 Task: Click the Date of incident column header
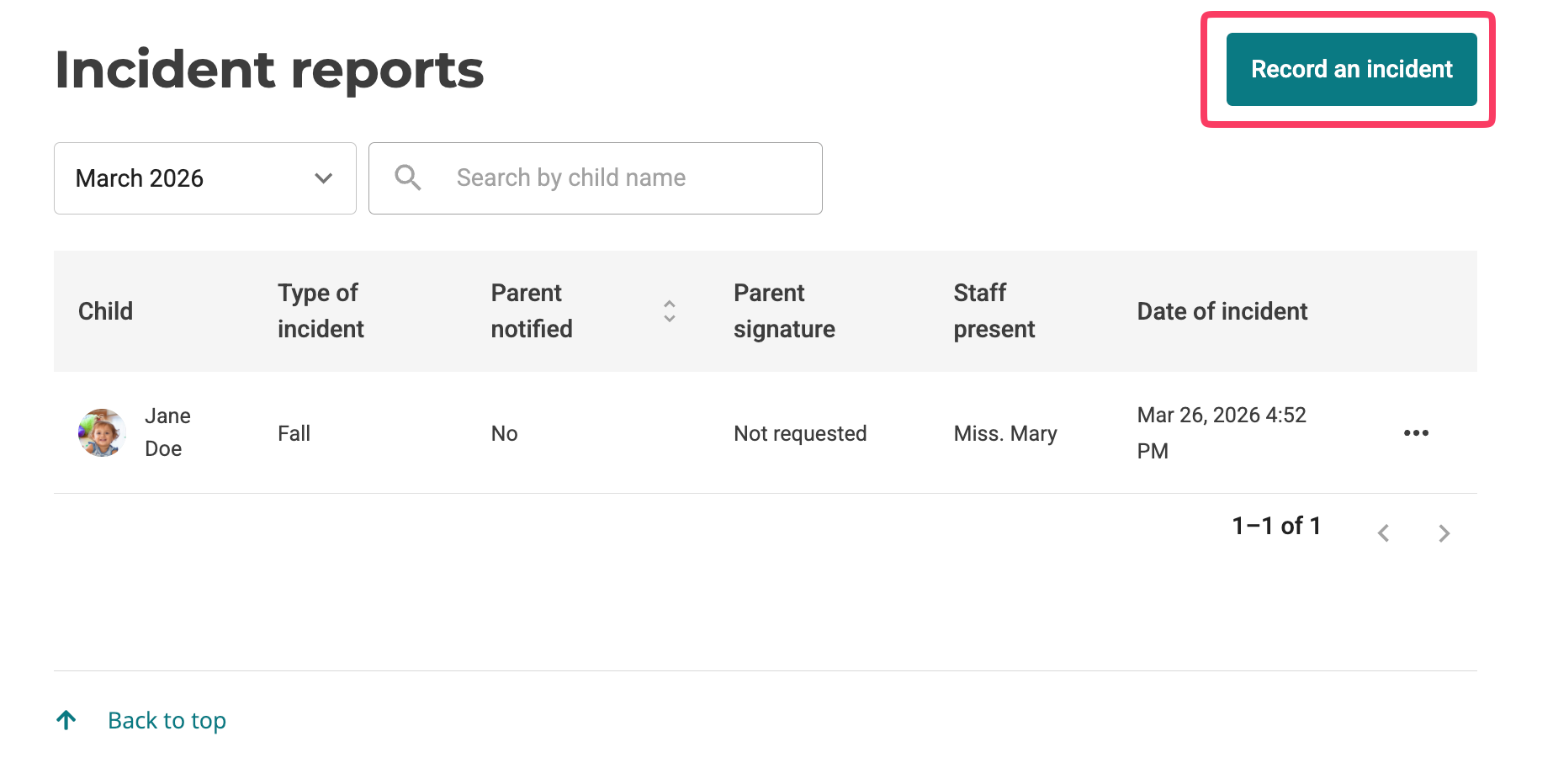coord(1222,311)
